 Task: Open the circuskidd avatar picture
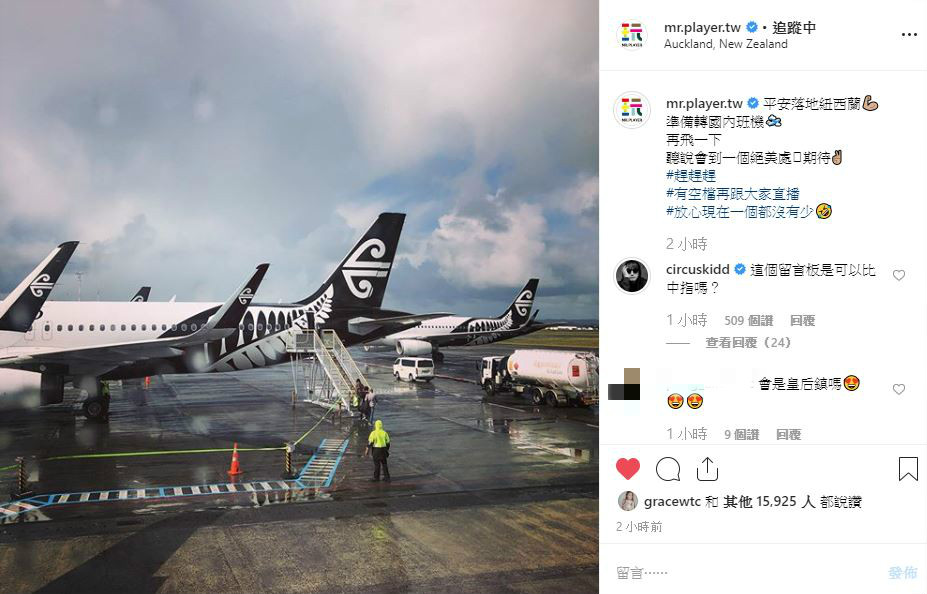(632, 275)
